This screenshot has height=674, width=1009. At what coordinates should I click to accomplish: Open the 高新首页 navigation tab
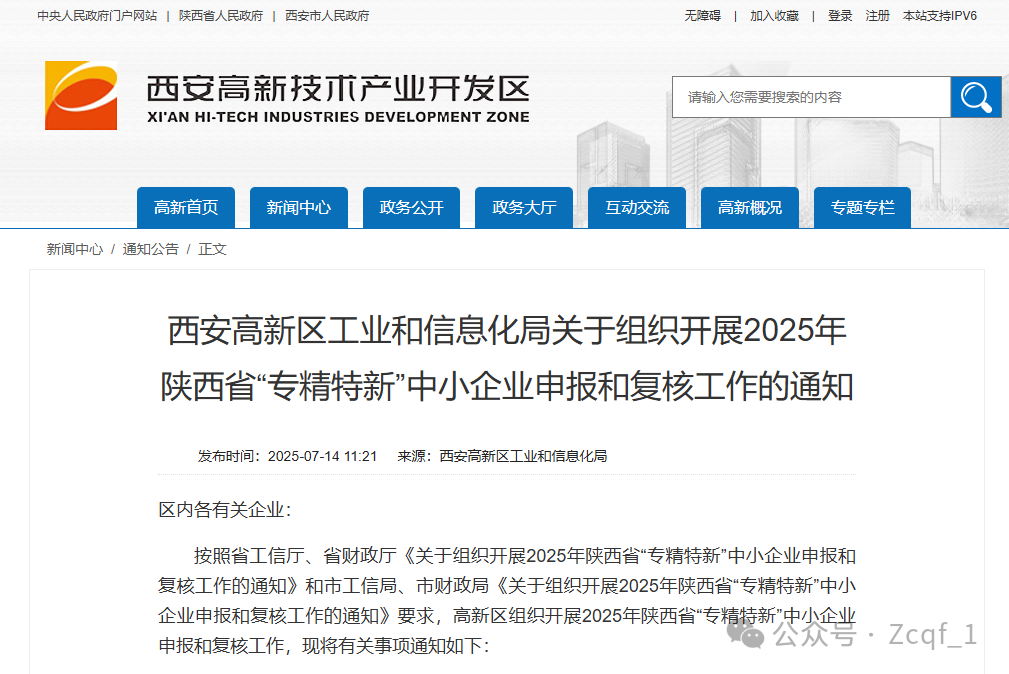(x=185, y=207)
